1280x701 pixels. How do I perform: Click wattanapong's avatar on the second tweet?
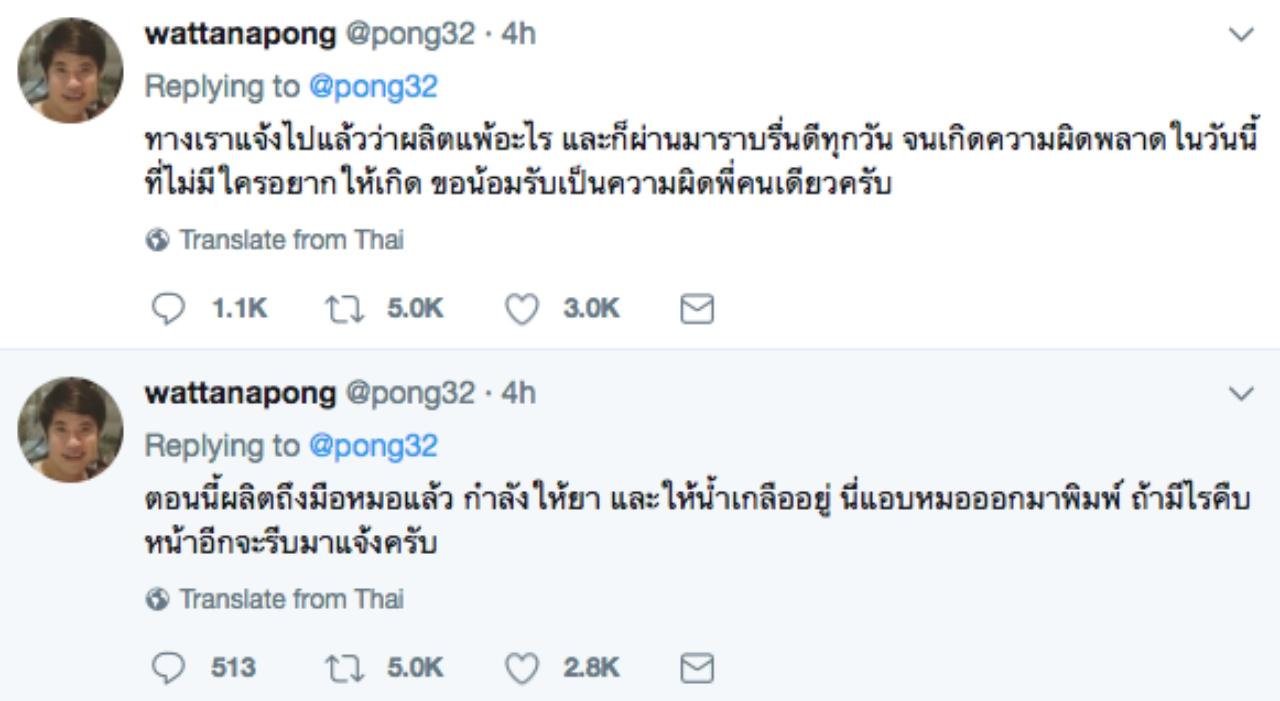[70, 429]
